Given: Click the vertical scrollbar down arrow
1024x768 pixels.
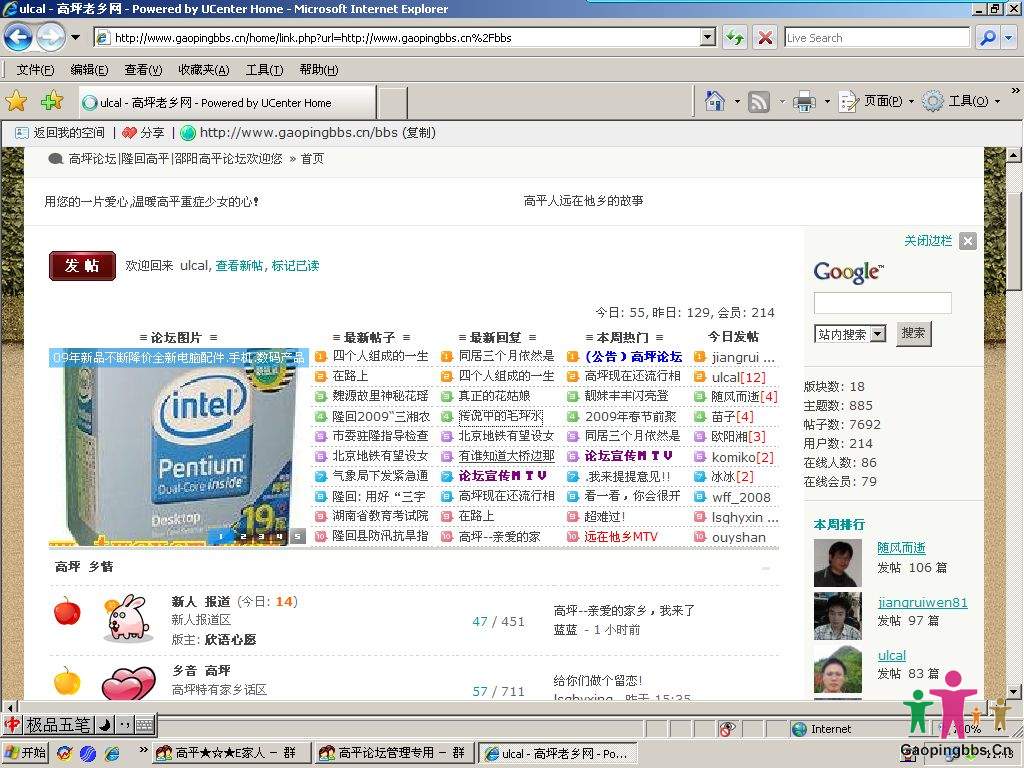Looking at the screenshot, I should 1013,691.
